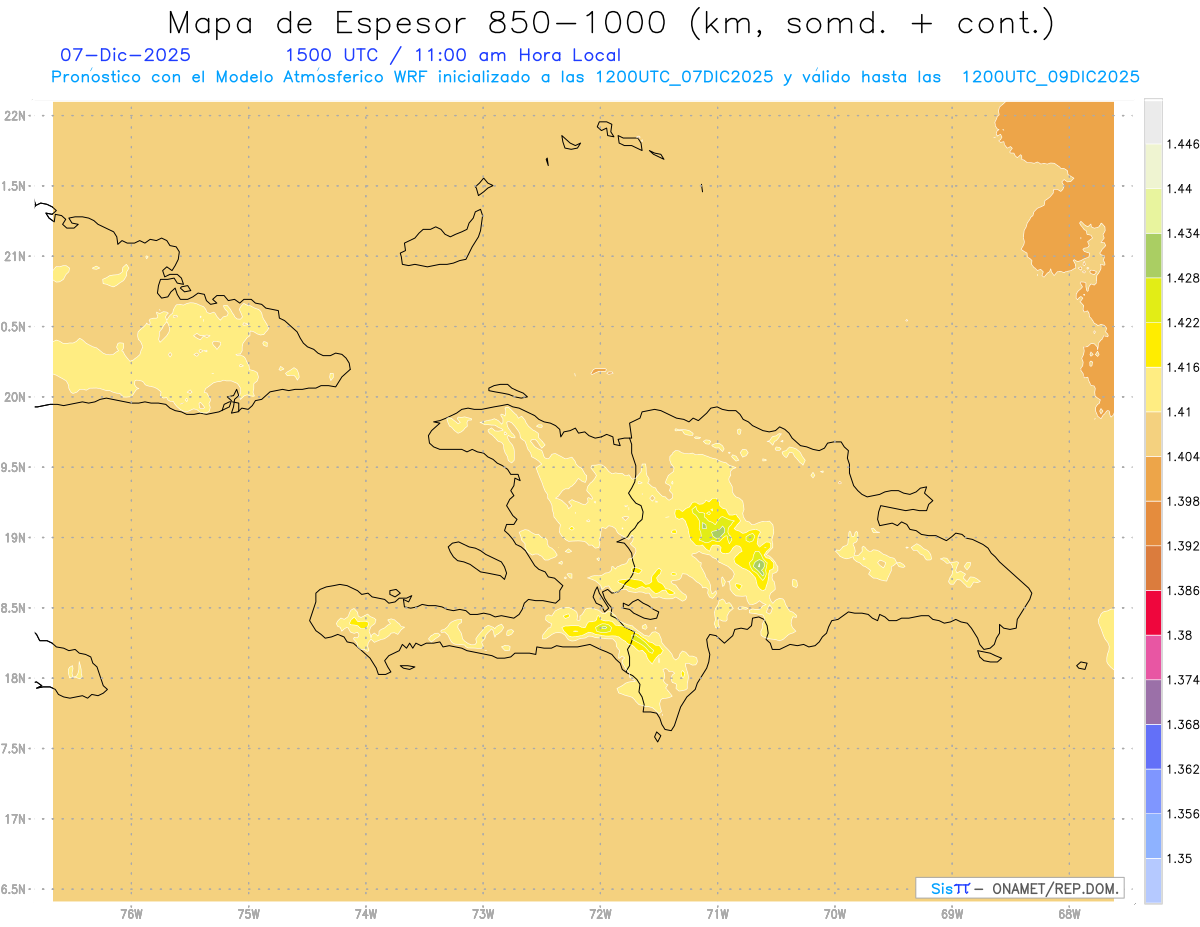The width and height of the screenshot is (1200, 927).
Task: Click the purple legend swatch between 1.368 and 1.374
Action: [1153, 702]
